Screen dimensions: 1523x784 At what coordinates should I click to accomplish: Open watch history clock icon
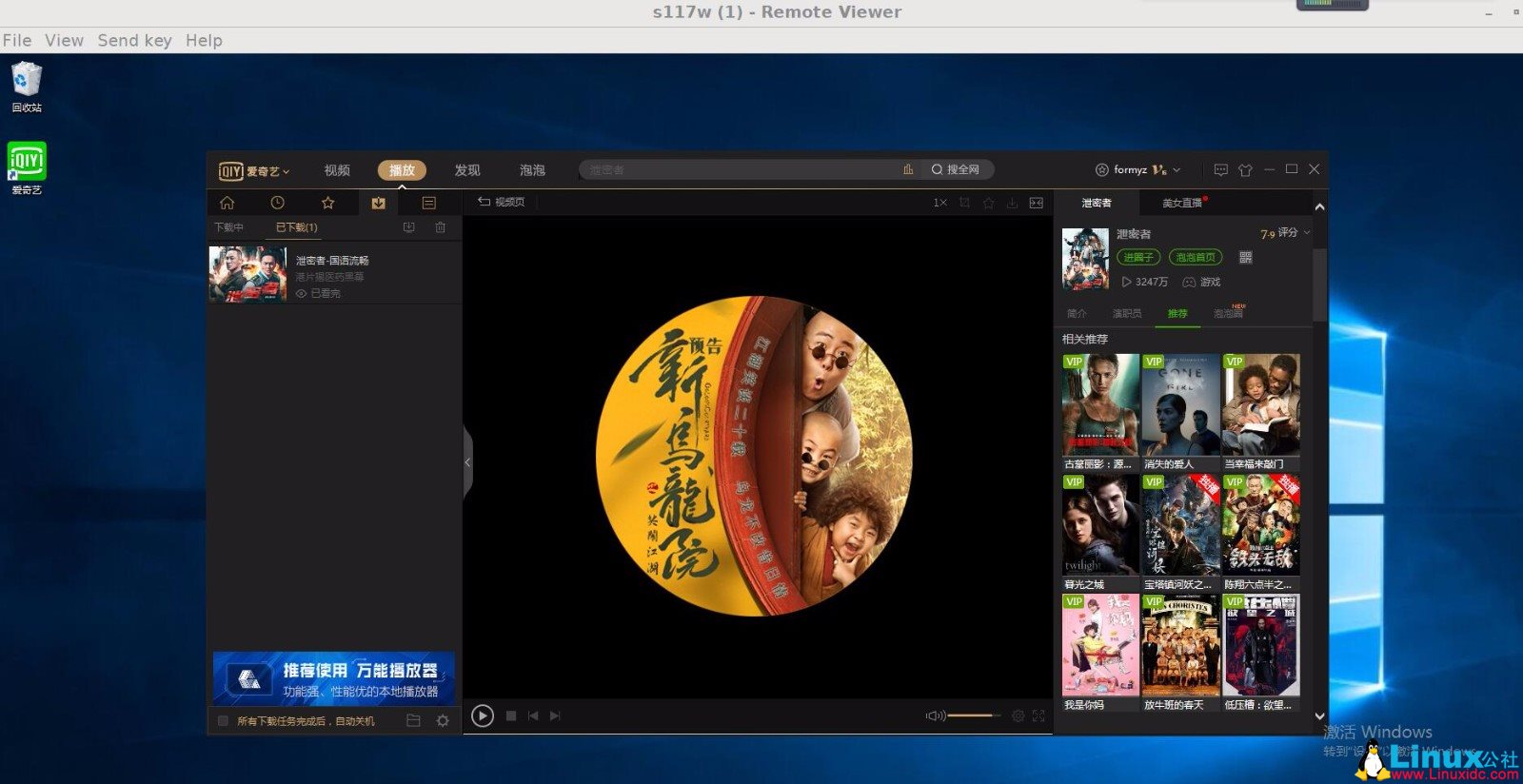[277, 203]
